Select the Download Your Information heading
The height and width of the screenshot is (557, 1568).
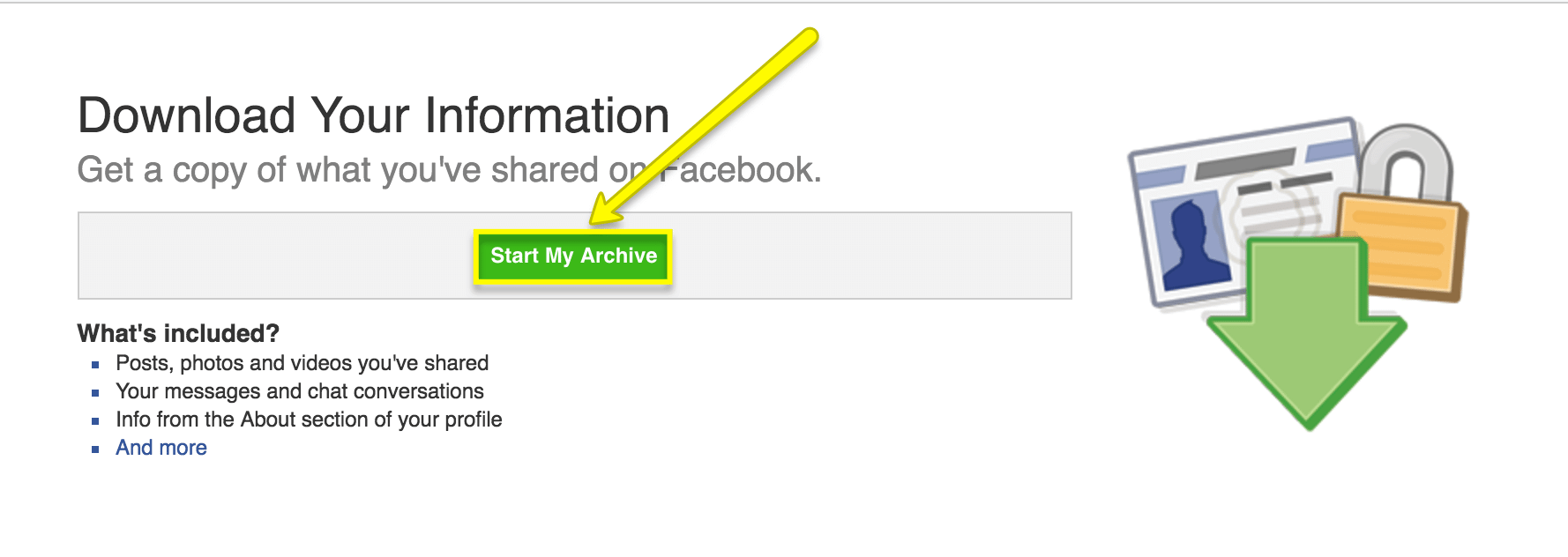point(373,115)
